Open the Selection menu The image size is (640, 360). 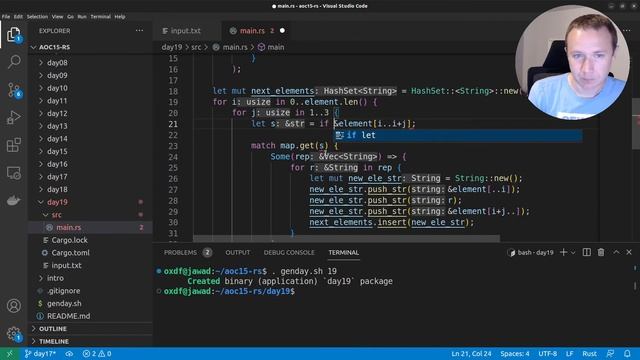point(37,17)
